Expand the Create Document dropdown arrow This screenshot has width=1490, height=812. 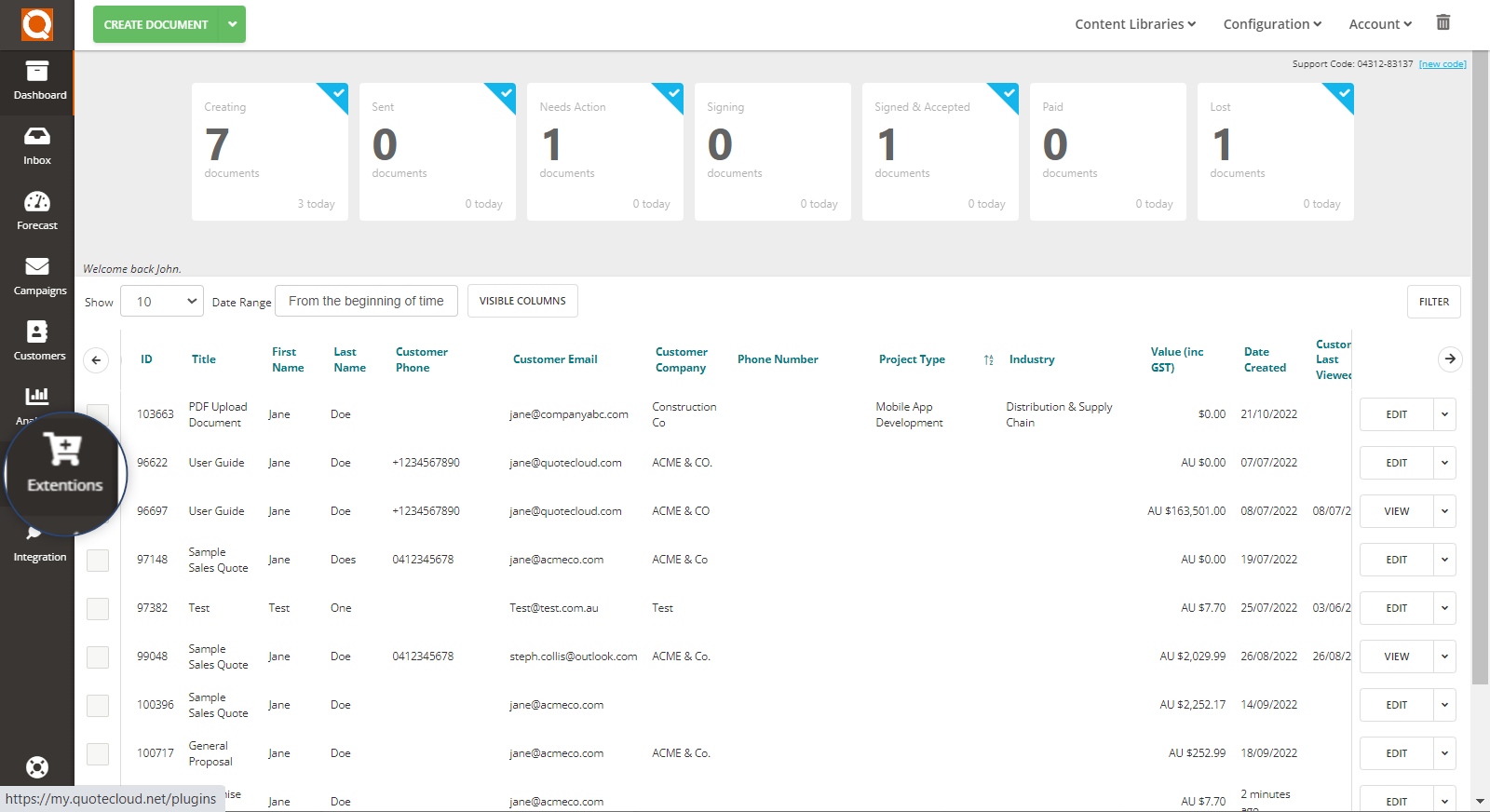(x=232, y=24)
